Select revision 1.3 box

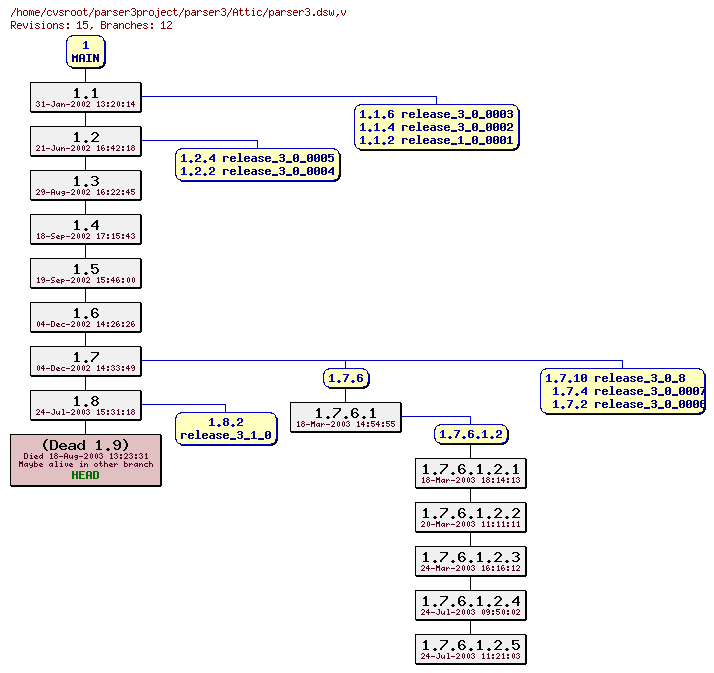(x=86, y=185)
